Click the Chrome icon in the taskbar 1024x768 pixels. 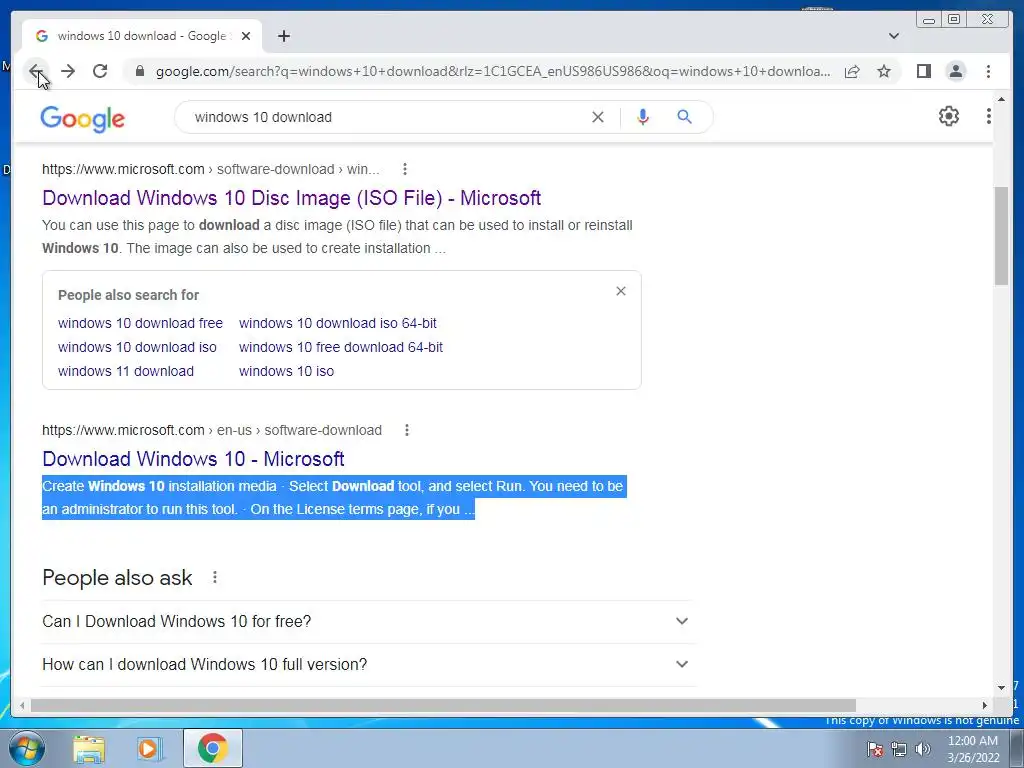[x=212, y=748]
